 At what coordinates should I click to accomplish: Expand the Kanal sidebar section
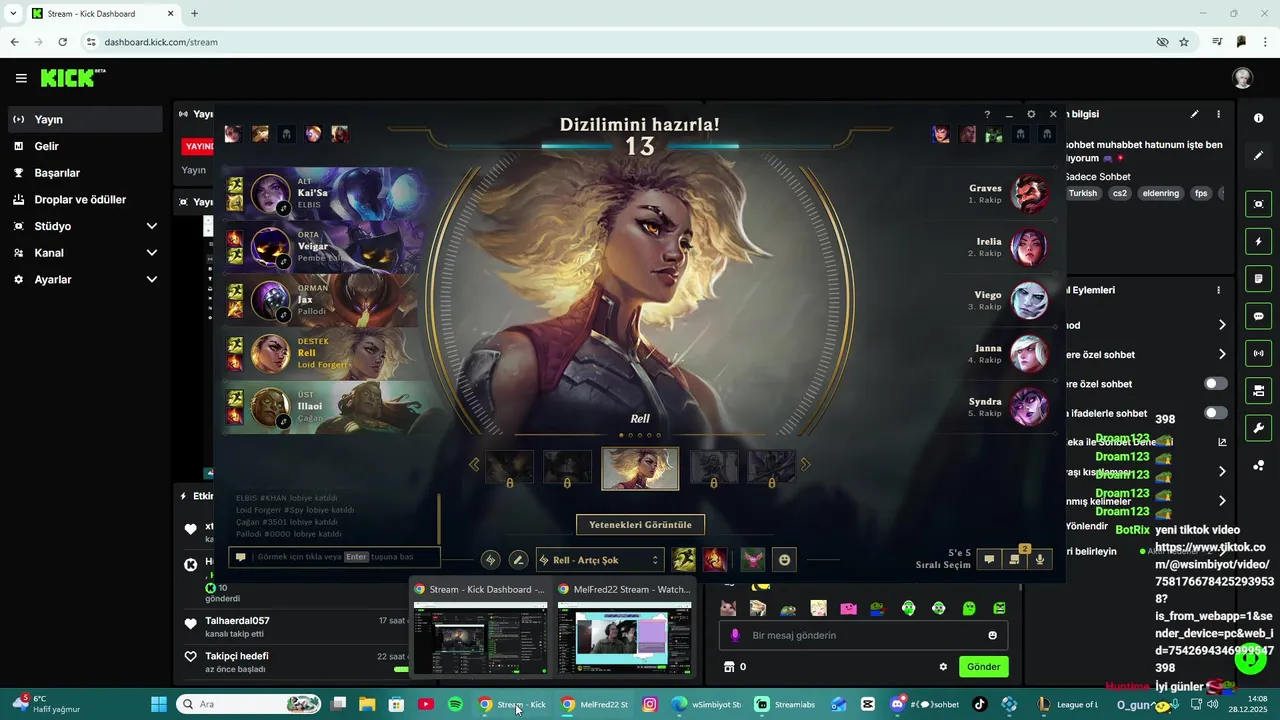pyautogui.click(x=85, y=253)
